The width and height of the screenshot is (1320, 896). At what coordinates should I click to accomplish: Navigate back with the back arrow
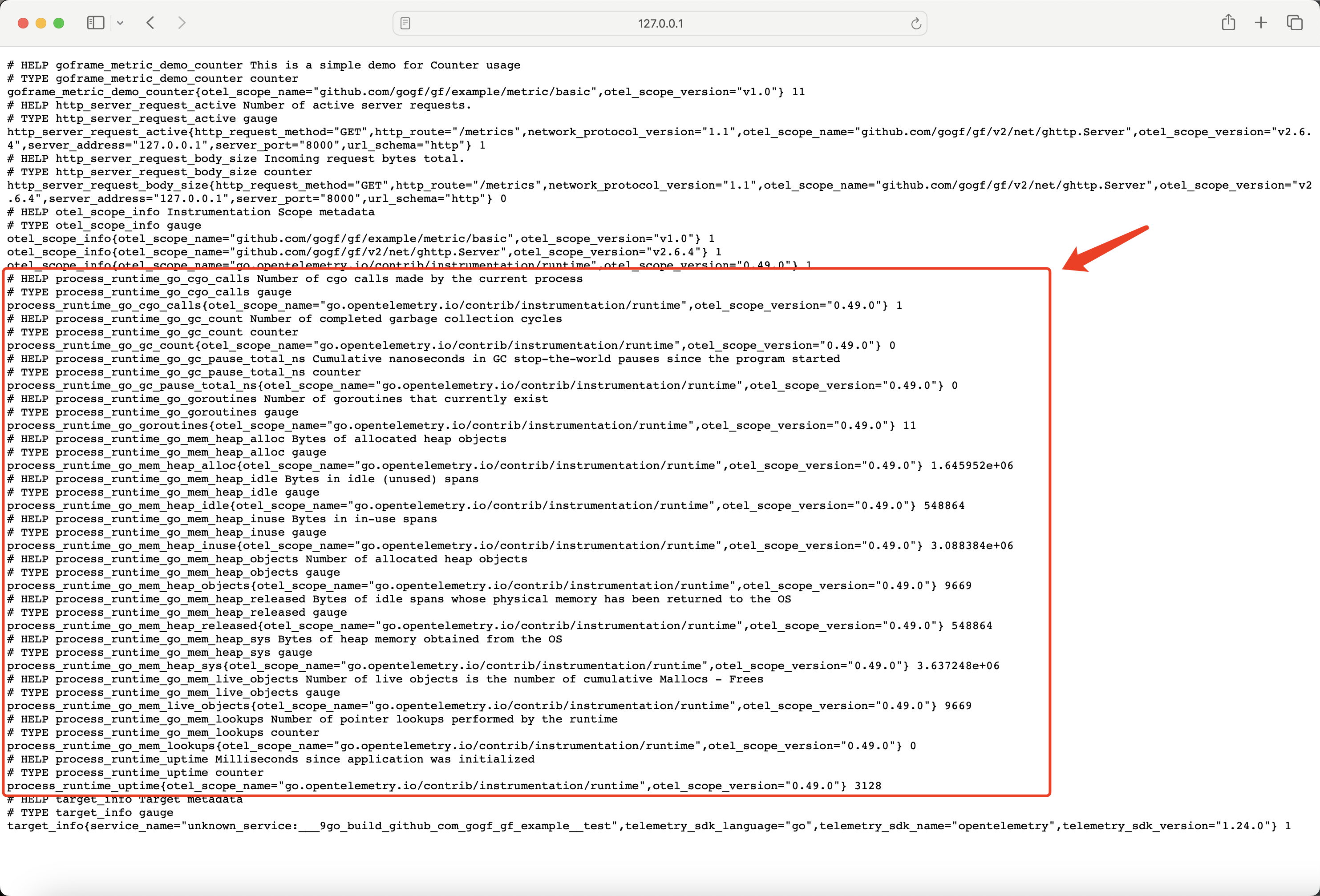click(x=150, y=23)
